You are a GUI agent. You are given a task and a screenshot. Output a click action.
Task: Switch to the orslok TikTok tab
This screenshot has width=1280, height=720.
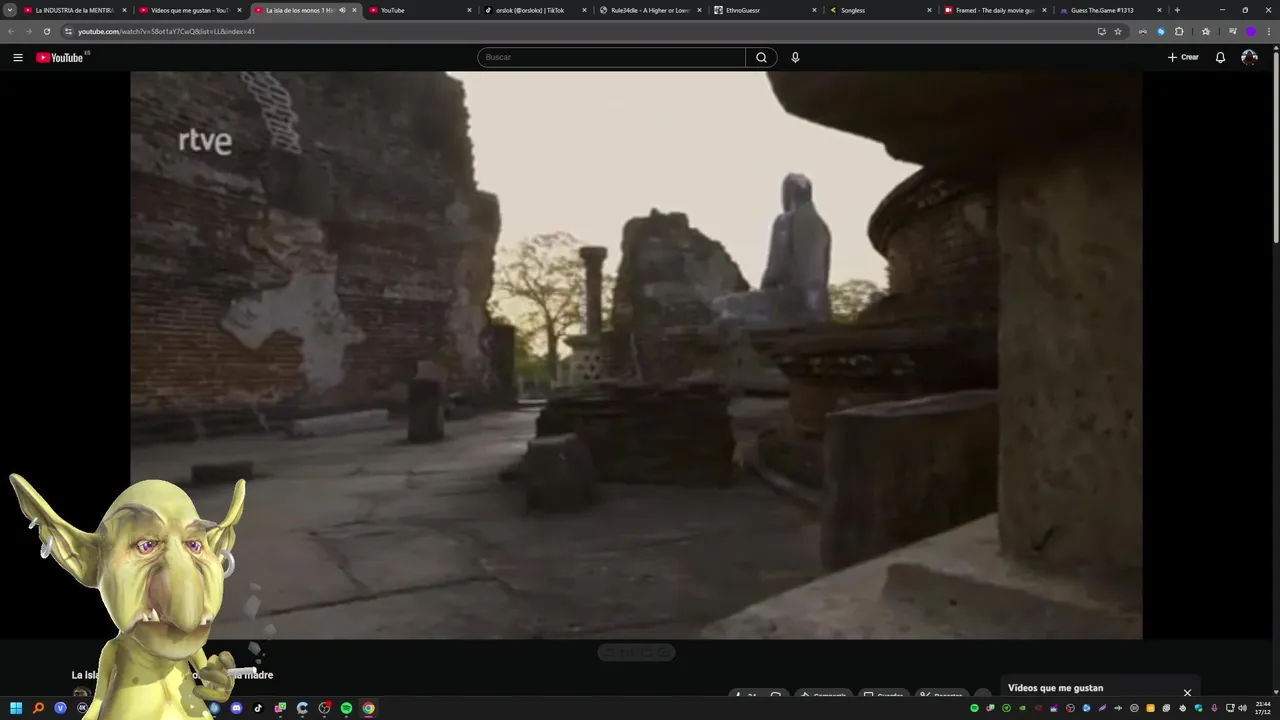(x=535, y=10)
